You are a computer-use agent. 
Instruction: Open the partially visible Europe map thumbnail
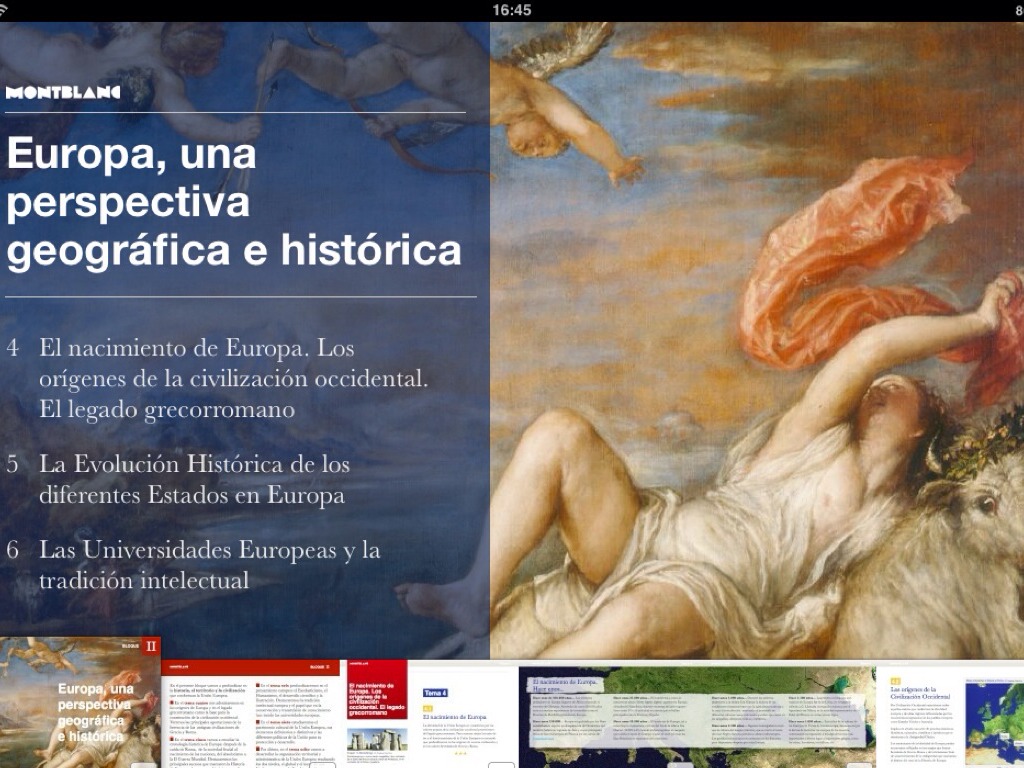click(x=996, y=714)
